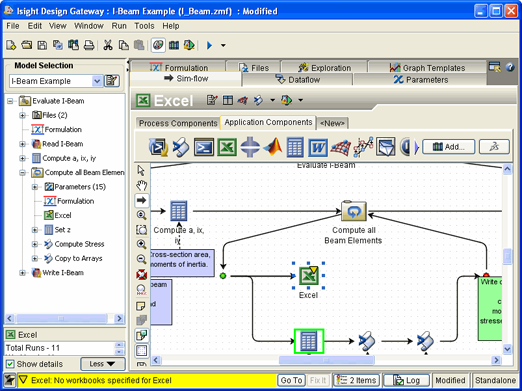Click the blue run arrow
522x391 pixels.
tap(209, 45)
